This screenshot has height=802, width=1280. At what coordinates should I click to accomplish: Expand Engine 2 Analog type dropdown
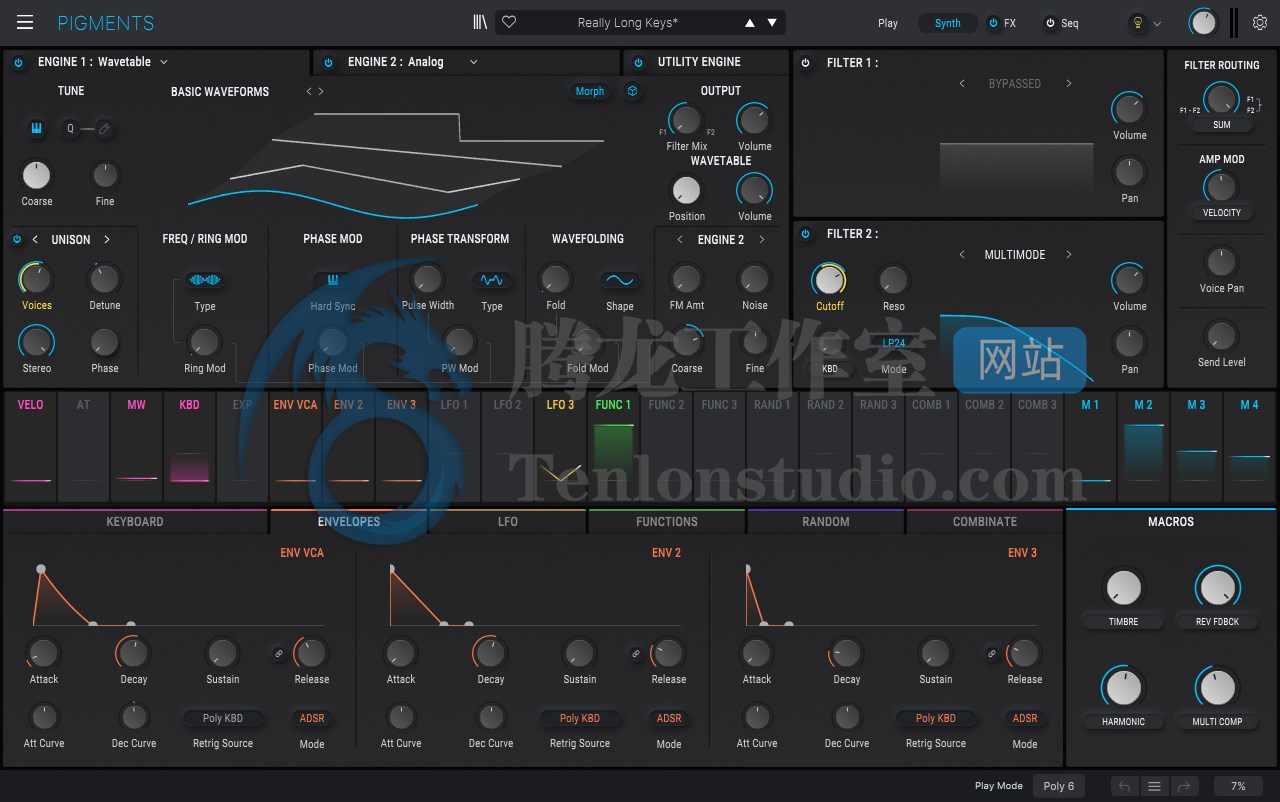[474, 62]
